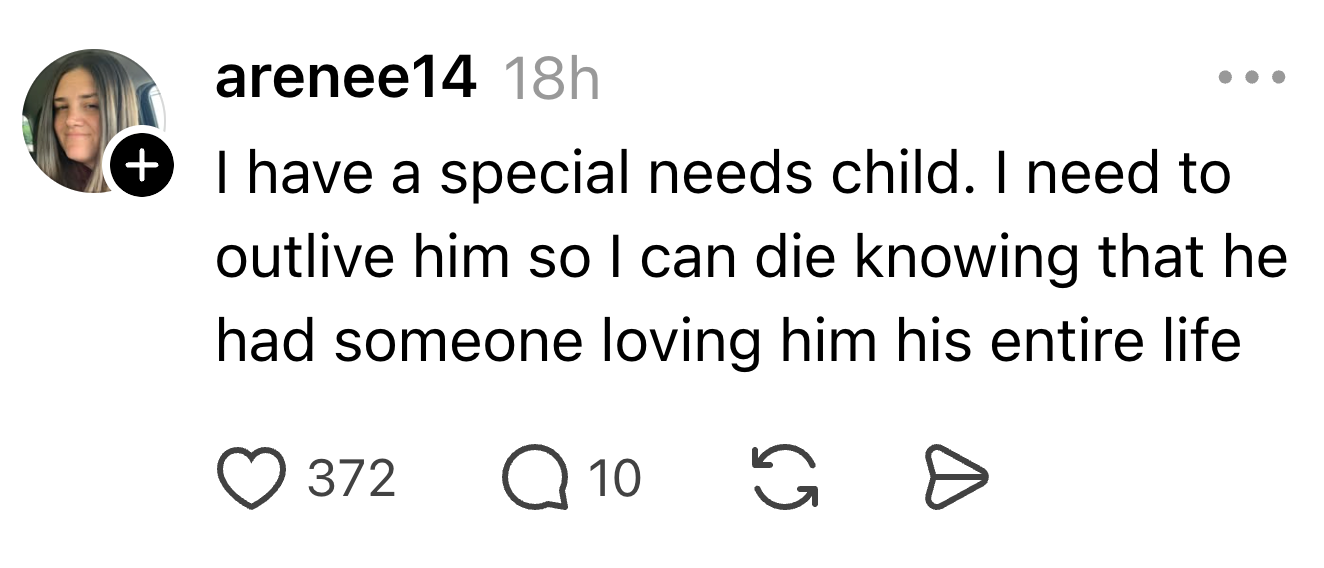Click the post line "had someone loving him his entire life"
This screenshot has width=1324, height=568.
pos(728,340)
